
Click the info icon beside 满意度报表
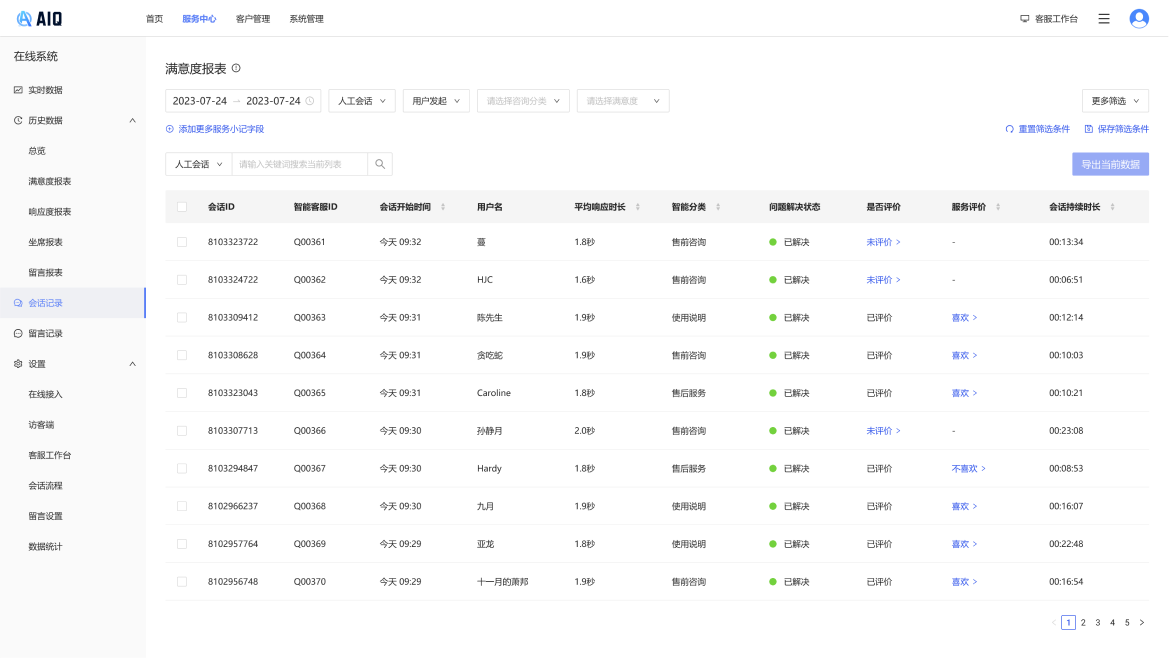(x=236, y=68)
